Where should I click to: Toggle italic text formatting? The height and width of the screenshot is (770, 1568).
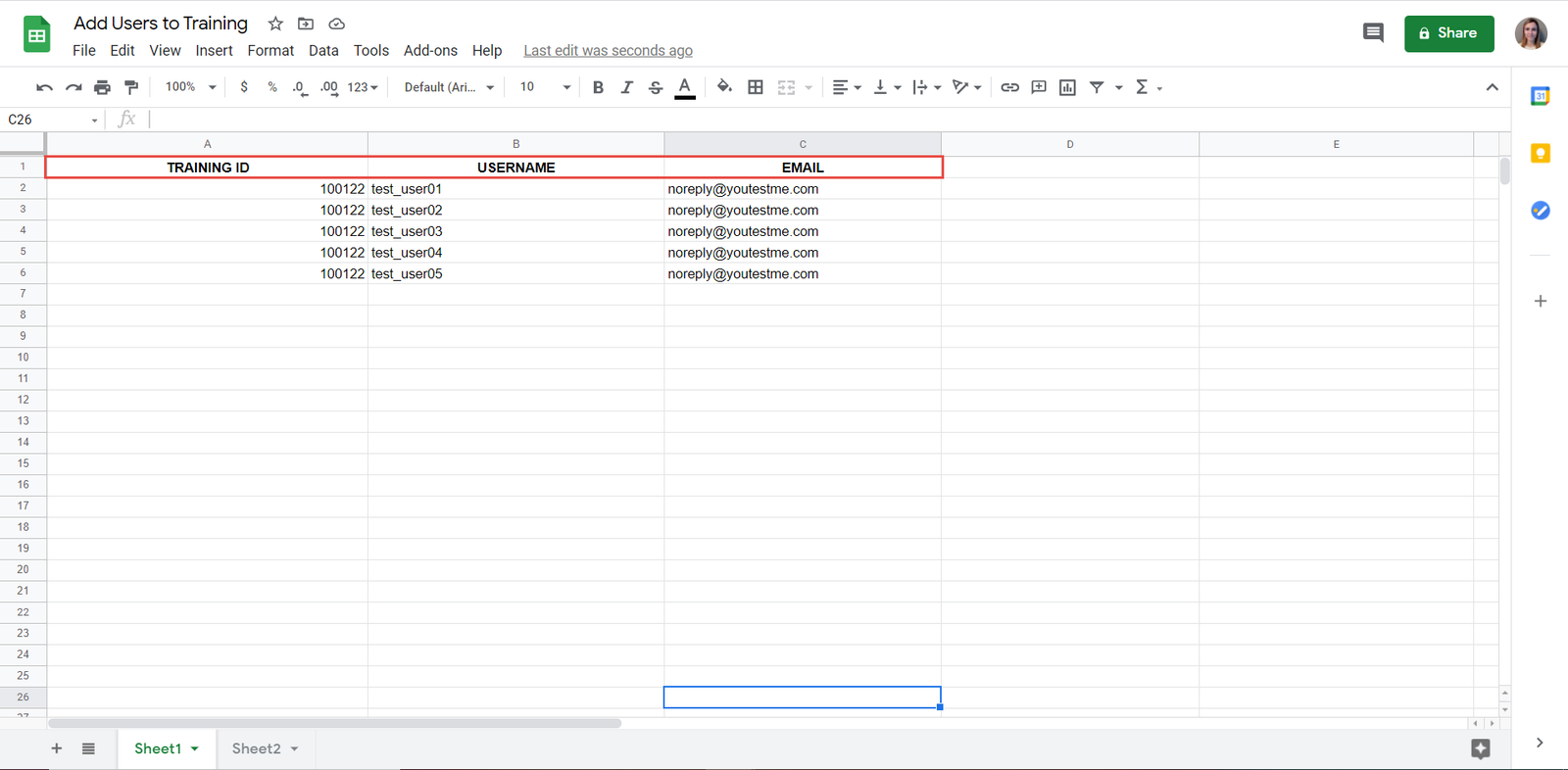[x=626, y=87]
